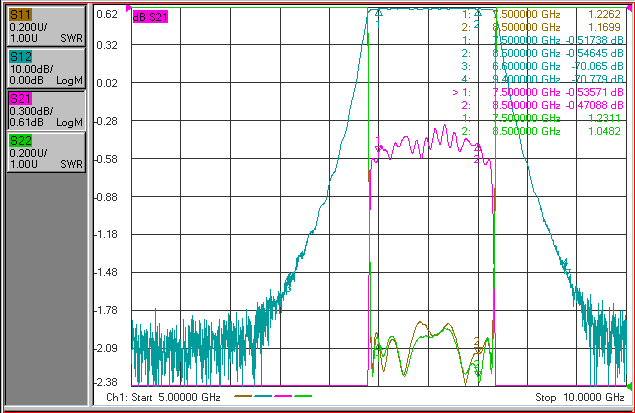635x413 pixels.
Task: Click the teal S12 legend line
Action: (x=263, y=396)
